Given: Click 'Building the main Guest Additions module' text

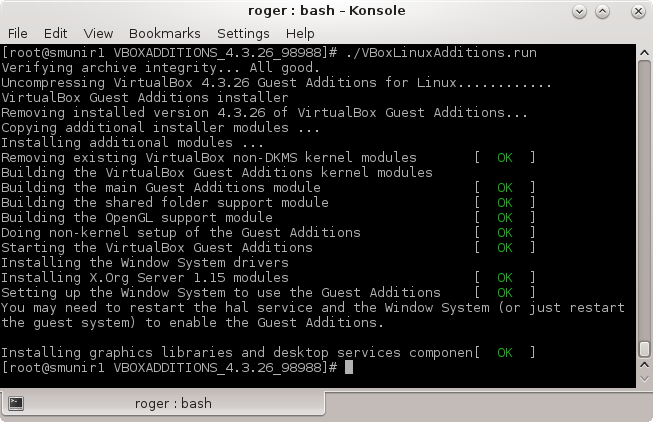Looking at the screenshot, I should [x=161, y=187].
